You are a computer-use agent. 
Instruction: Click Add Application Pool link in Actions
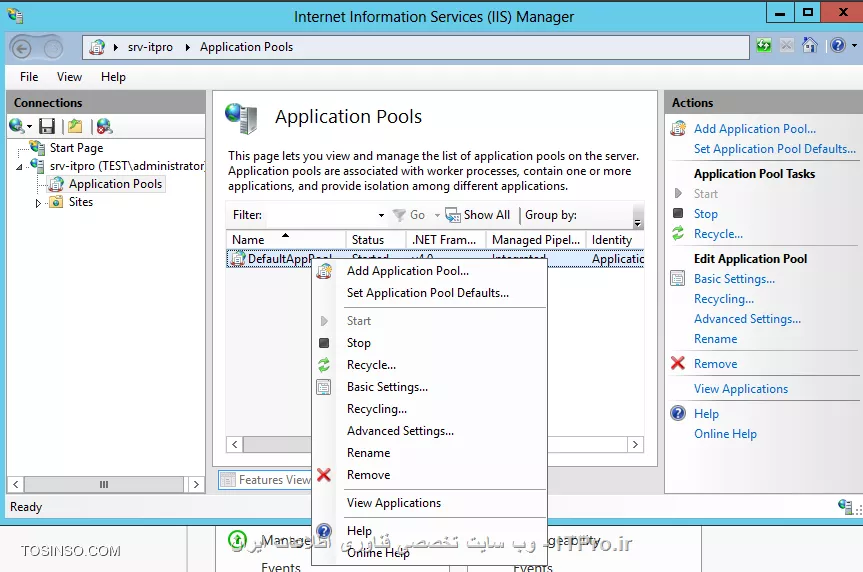pos(755,129)
